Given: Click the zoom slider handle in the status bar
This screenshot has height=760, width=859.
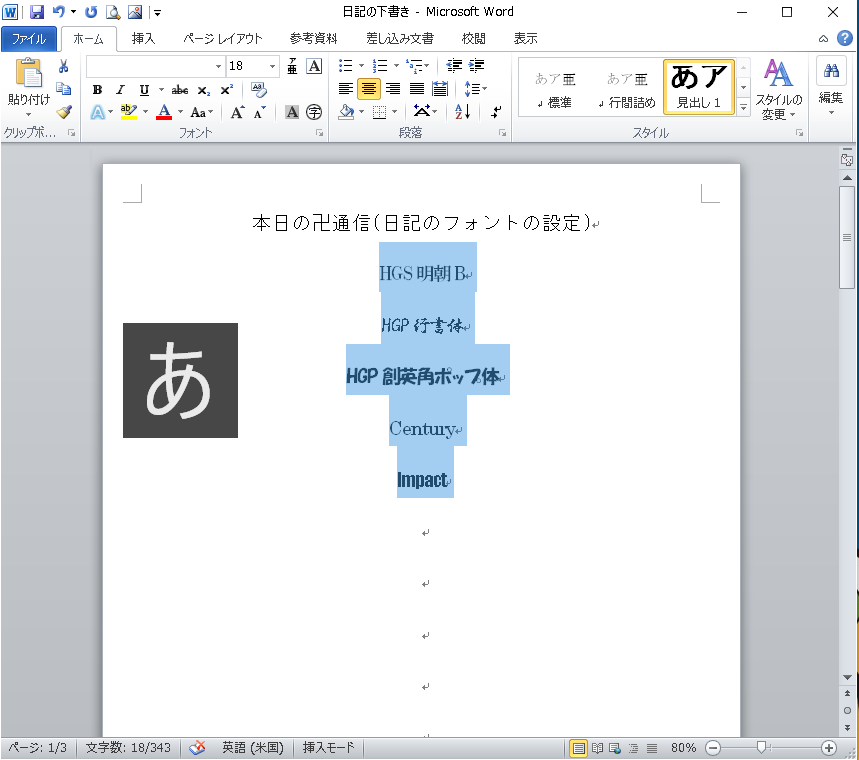Looking at the screenshot, I should pos(762,747).
